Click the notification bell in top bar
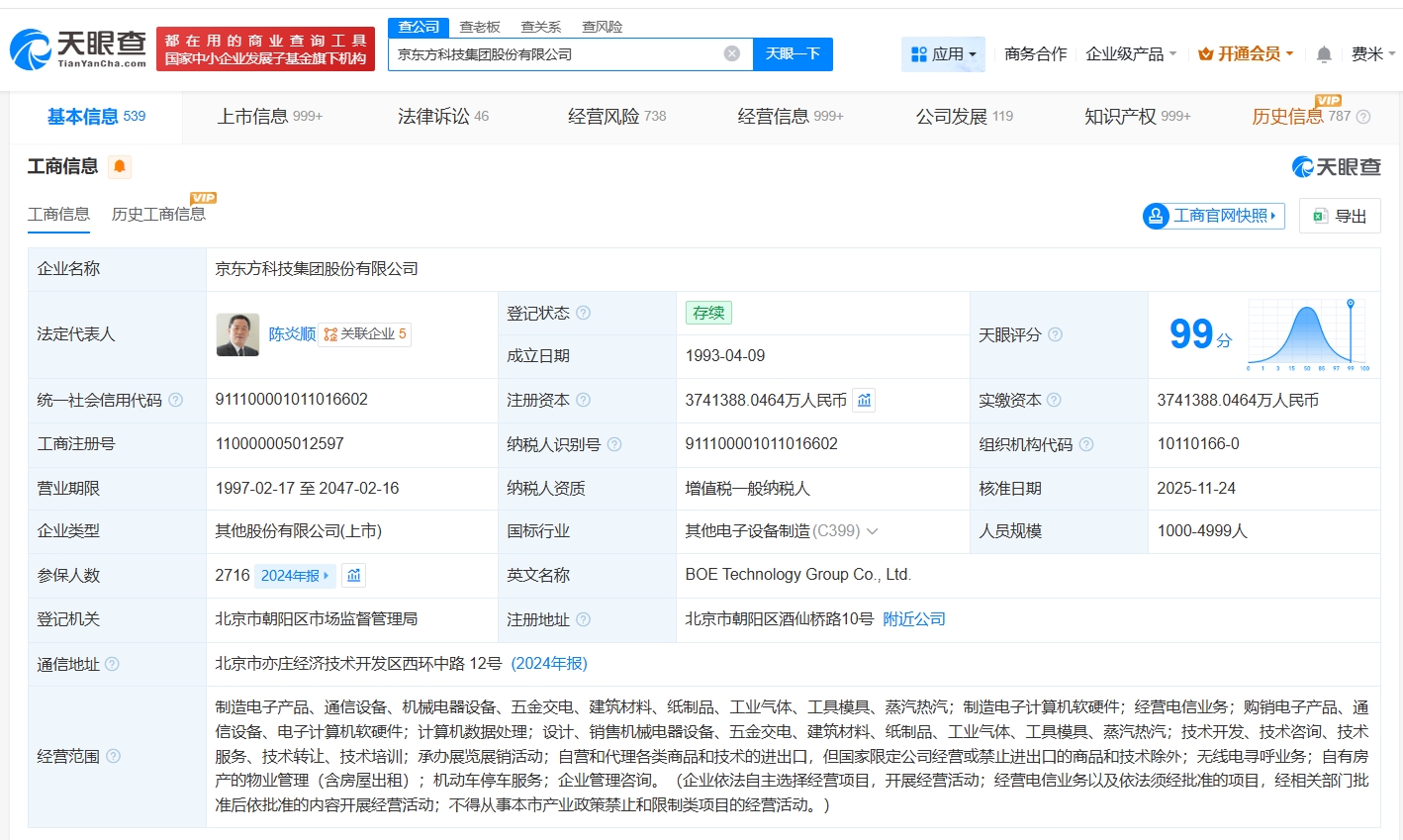The width and height of the screenshot is (1403, 840). [x=1324, y=54]
